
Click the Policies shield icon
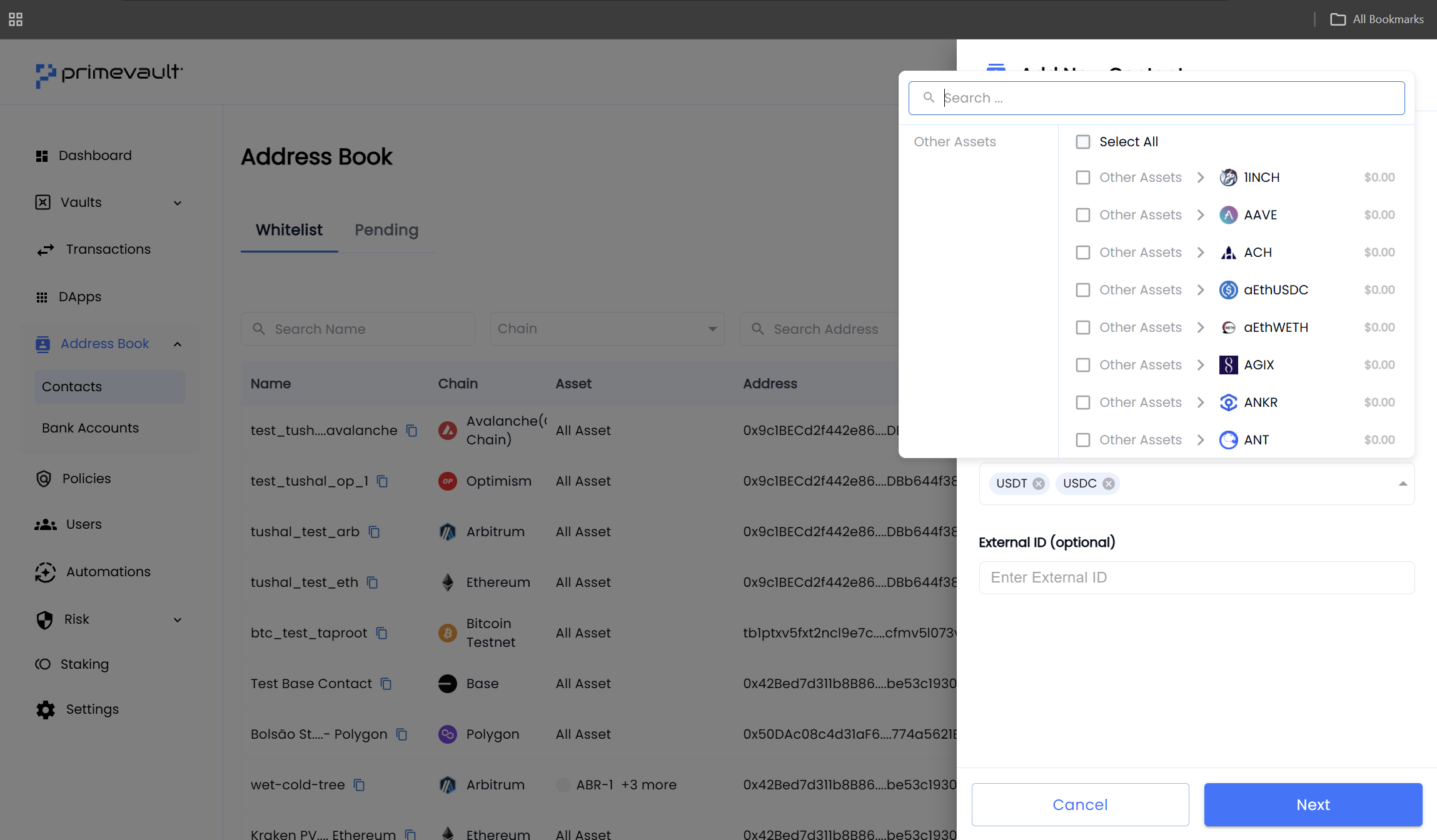pos(44,479)
